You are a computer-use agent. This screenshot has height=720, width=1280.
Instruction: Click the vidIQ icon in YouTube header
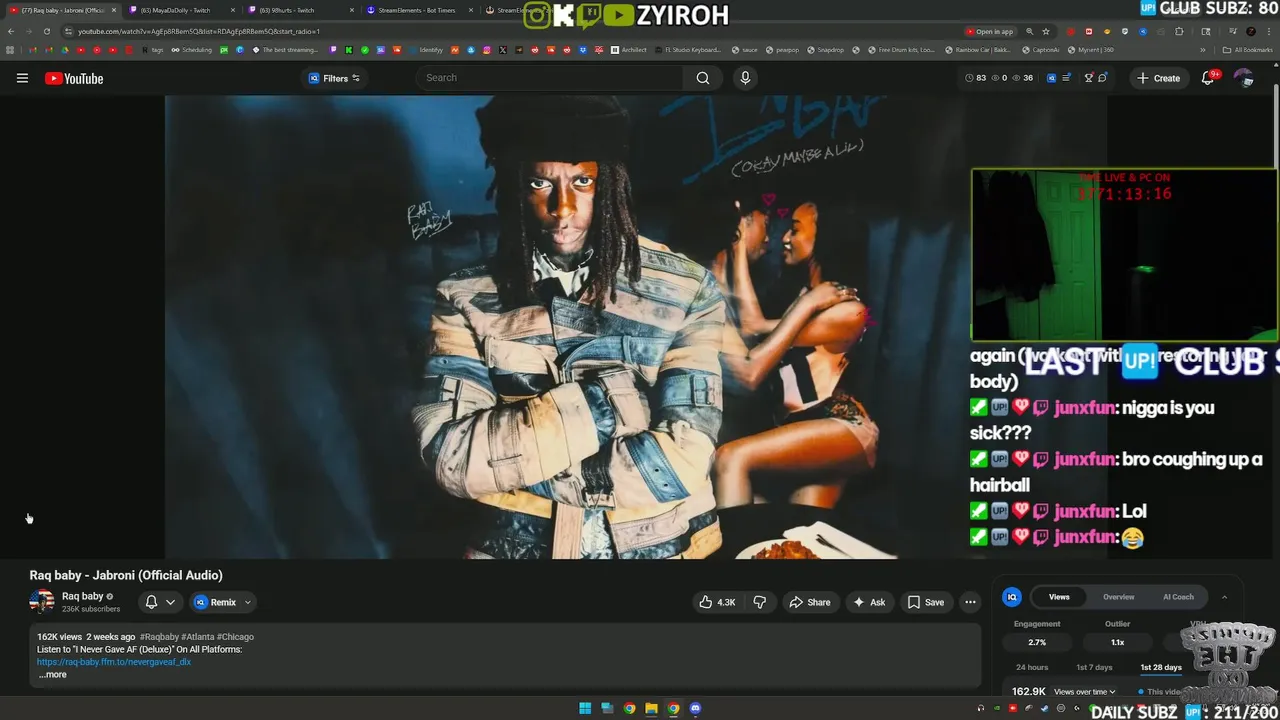click(x=1051, y=78)
